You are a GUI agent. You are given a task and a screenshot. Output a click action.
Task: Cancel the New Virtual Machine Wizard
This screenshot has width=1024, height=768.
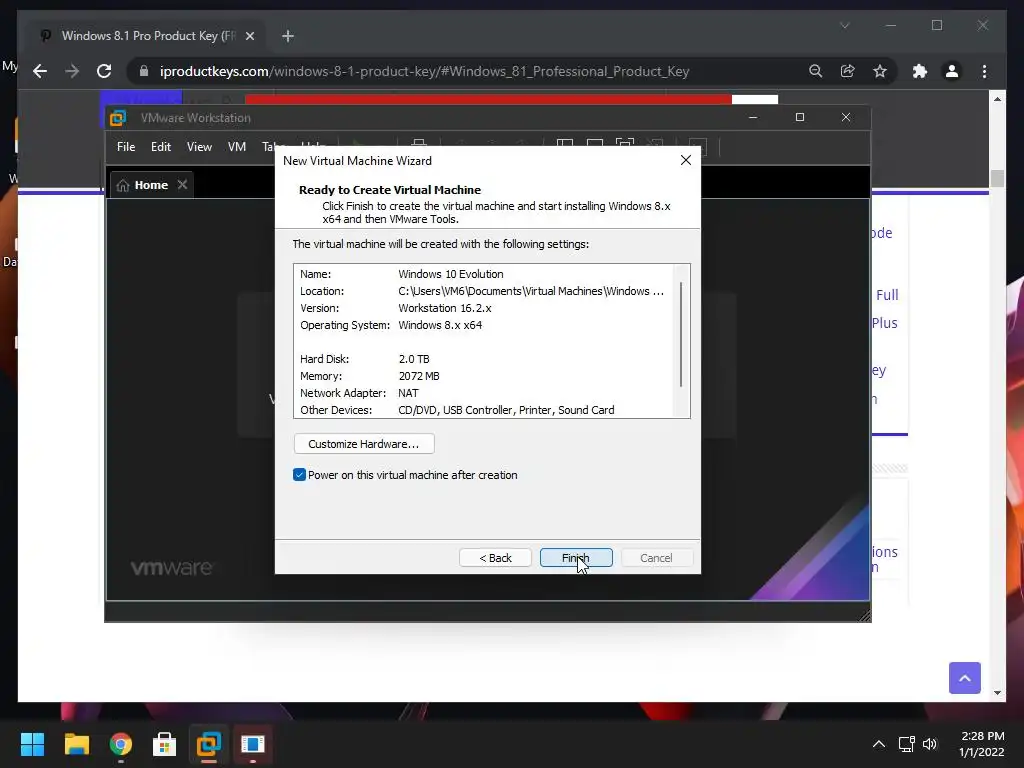[656, 558]
